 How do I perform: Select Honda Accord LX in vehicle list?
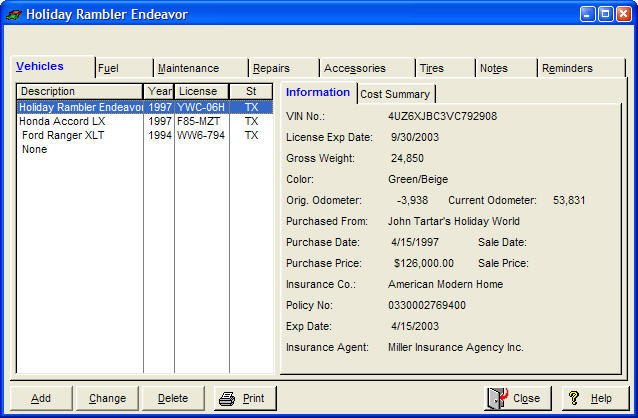[63, 121]
